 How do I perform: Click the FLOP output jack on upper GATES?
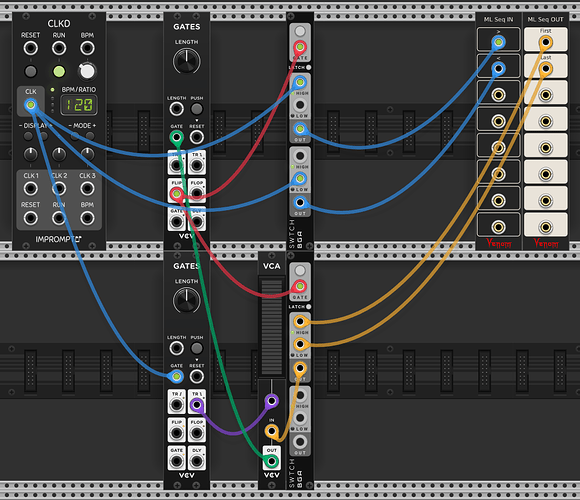[x=197, y=193]
